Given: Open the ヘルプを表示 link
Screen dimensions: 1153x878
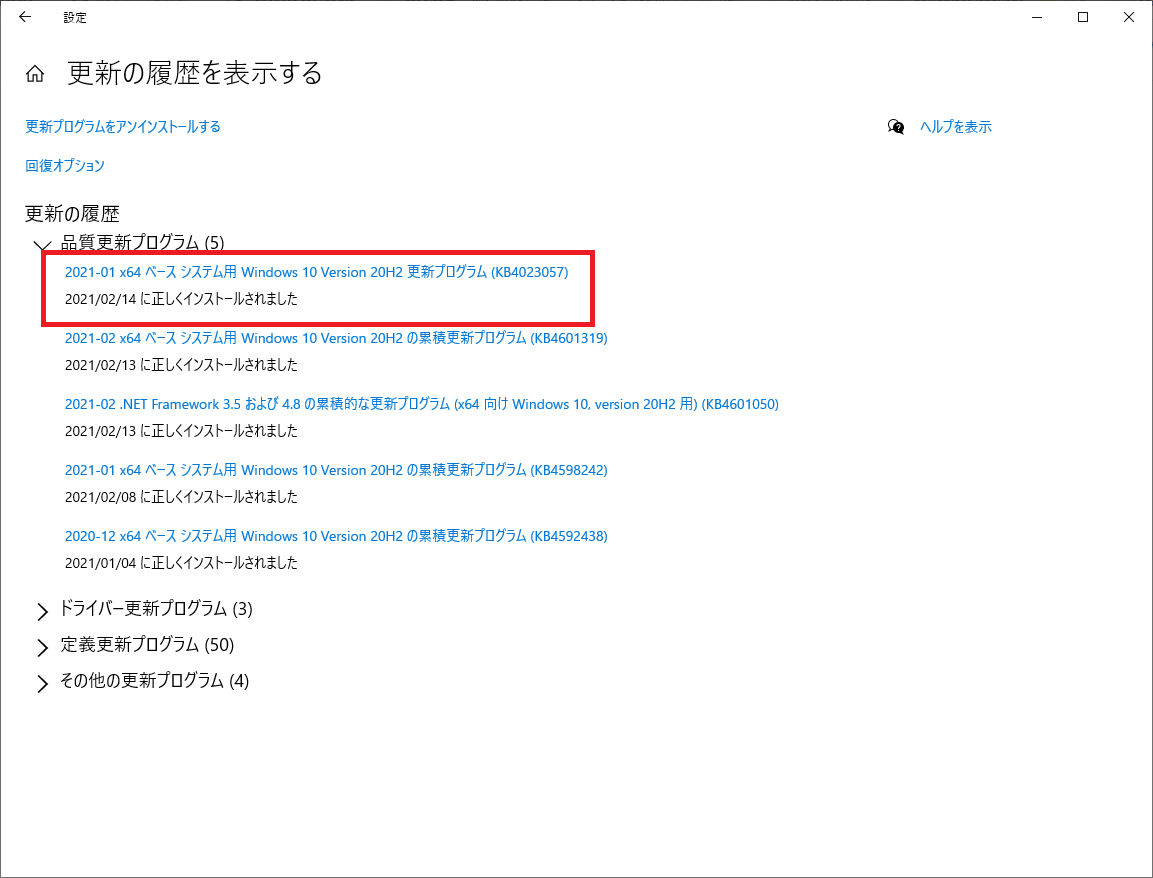Looking at the screenshot, I should coord(955,127).
